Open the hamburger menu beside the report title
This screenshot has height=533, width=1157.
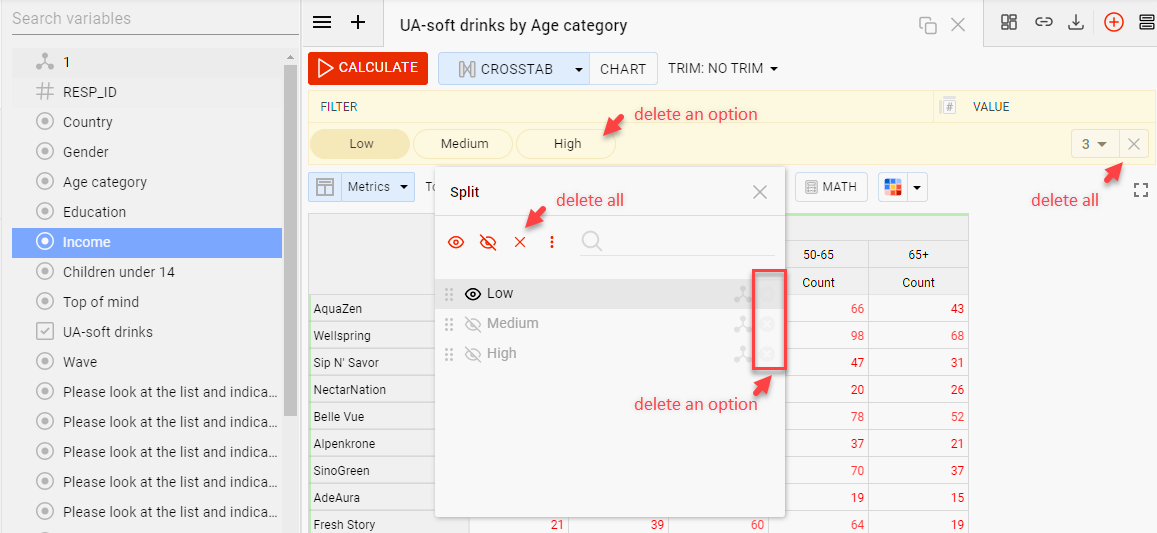pyautogui.click(x=322, y=23)
